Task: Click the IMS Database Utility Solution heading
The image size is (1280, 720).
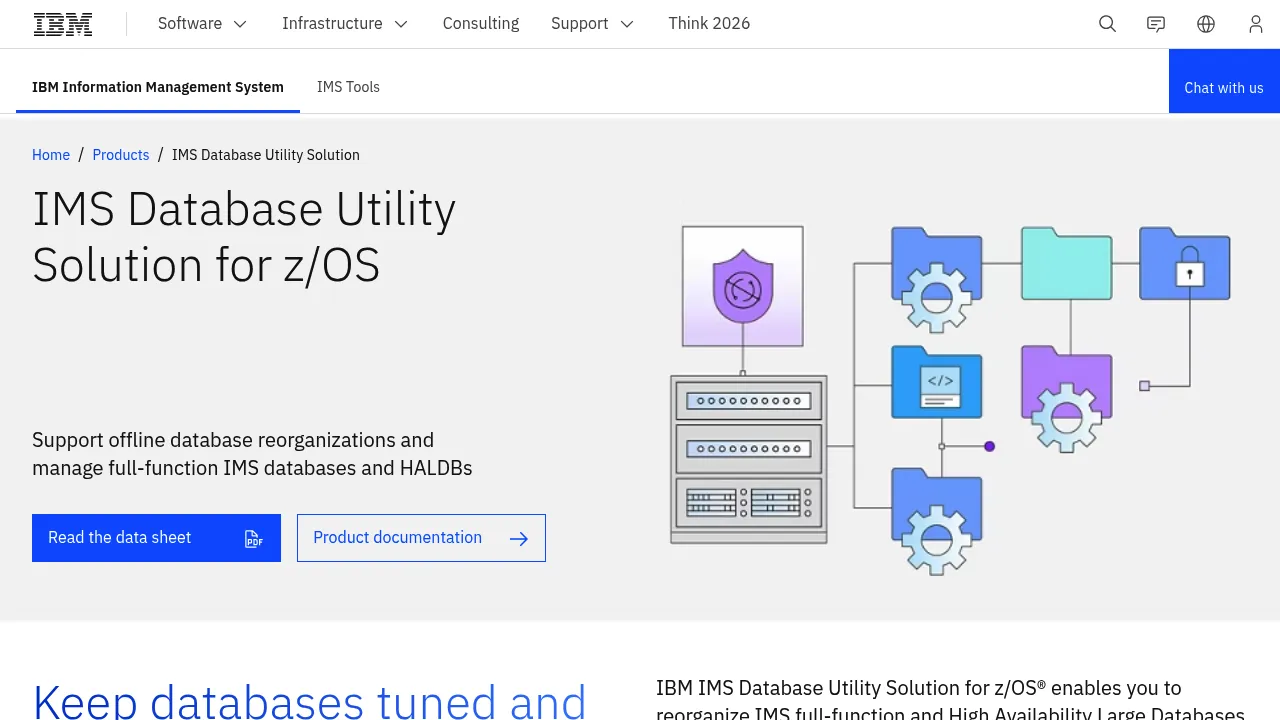Action: coord(244,237)
